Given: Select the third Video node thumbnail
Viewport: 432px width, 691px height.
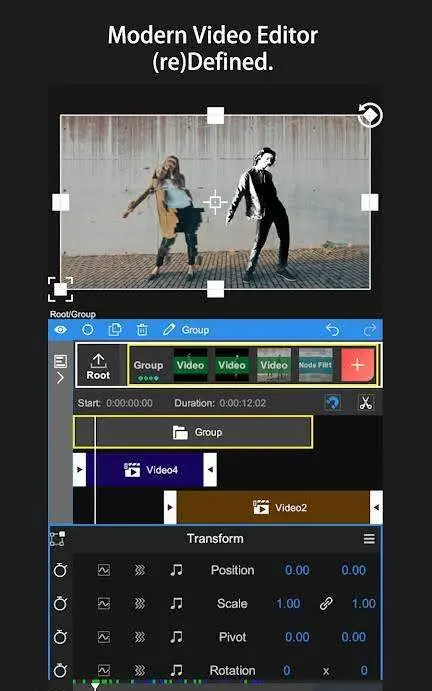Looking at the screenshot, I should click(x=274, y=365).
